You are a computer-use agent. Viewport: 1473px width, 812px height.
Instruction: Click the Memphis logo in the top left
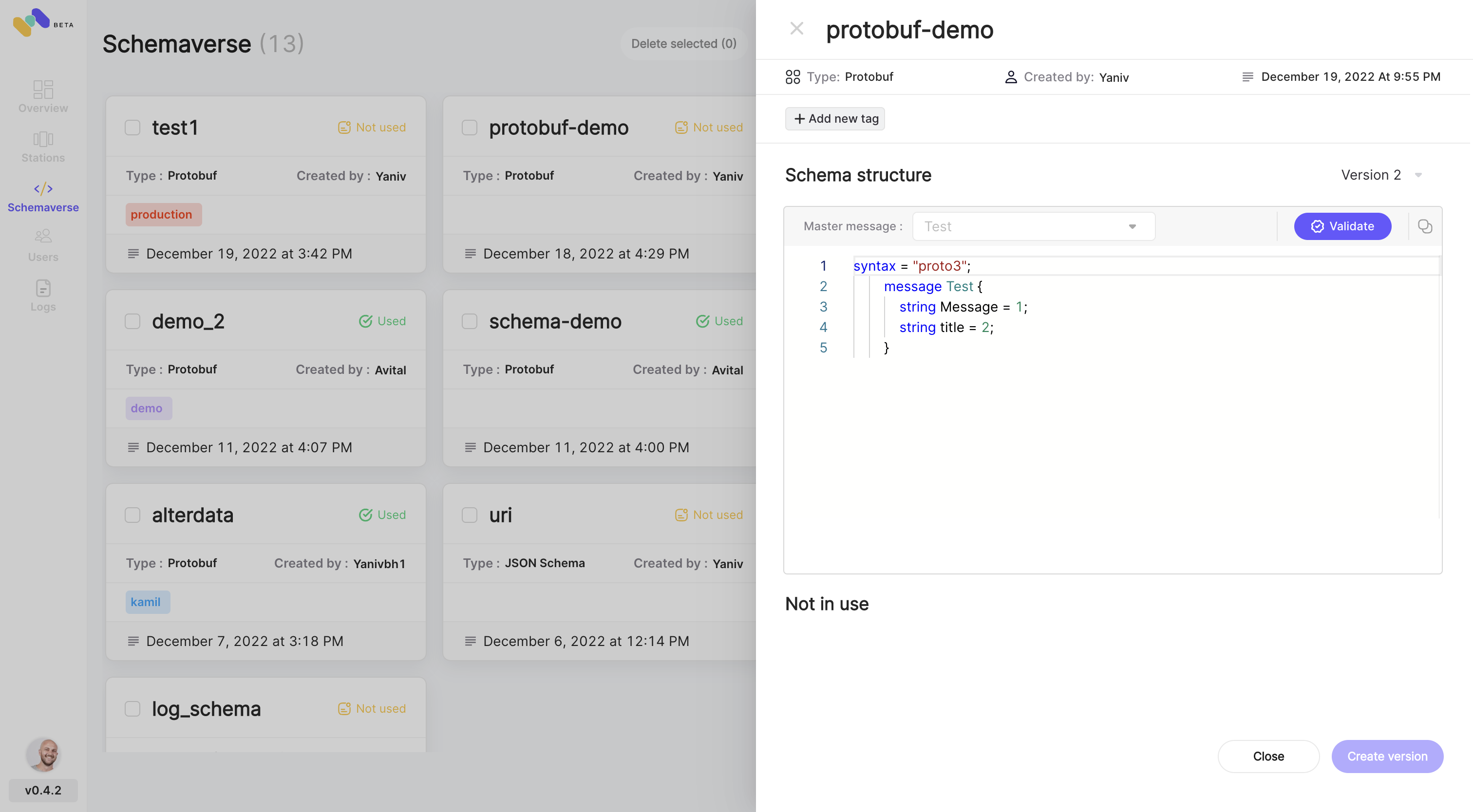pyautogui.click(x=32, y=23)
